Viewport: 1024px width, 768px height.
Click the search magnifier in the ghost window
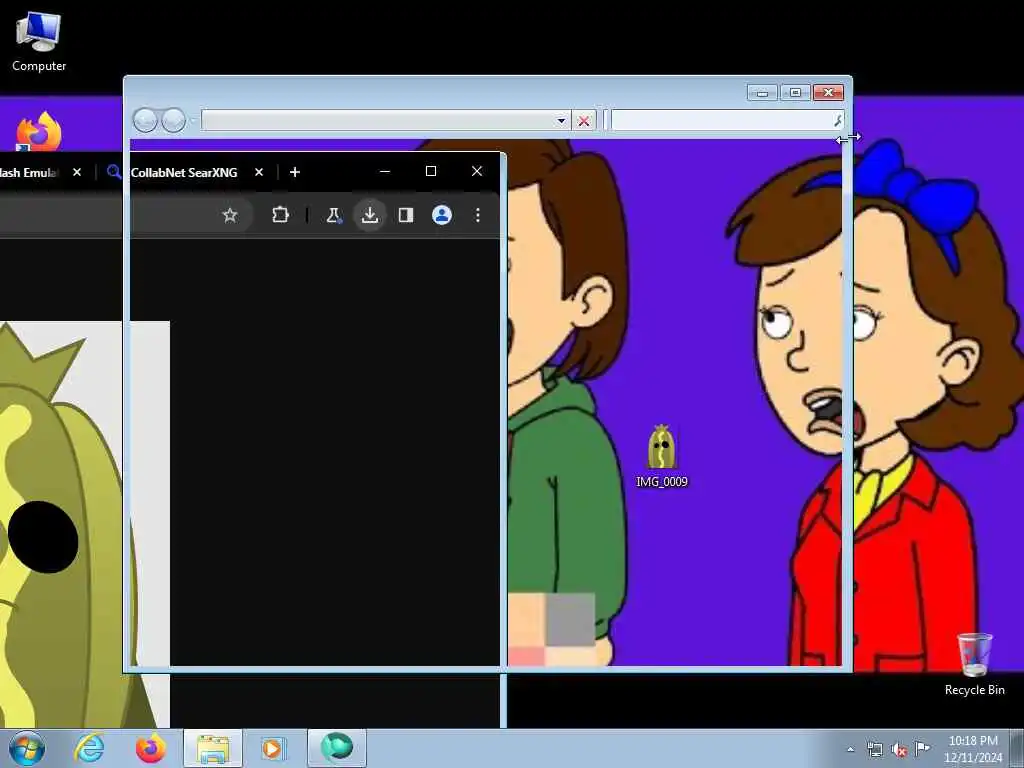[x=838, y=120]
